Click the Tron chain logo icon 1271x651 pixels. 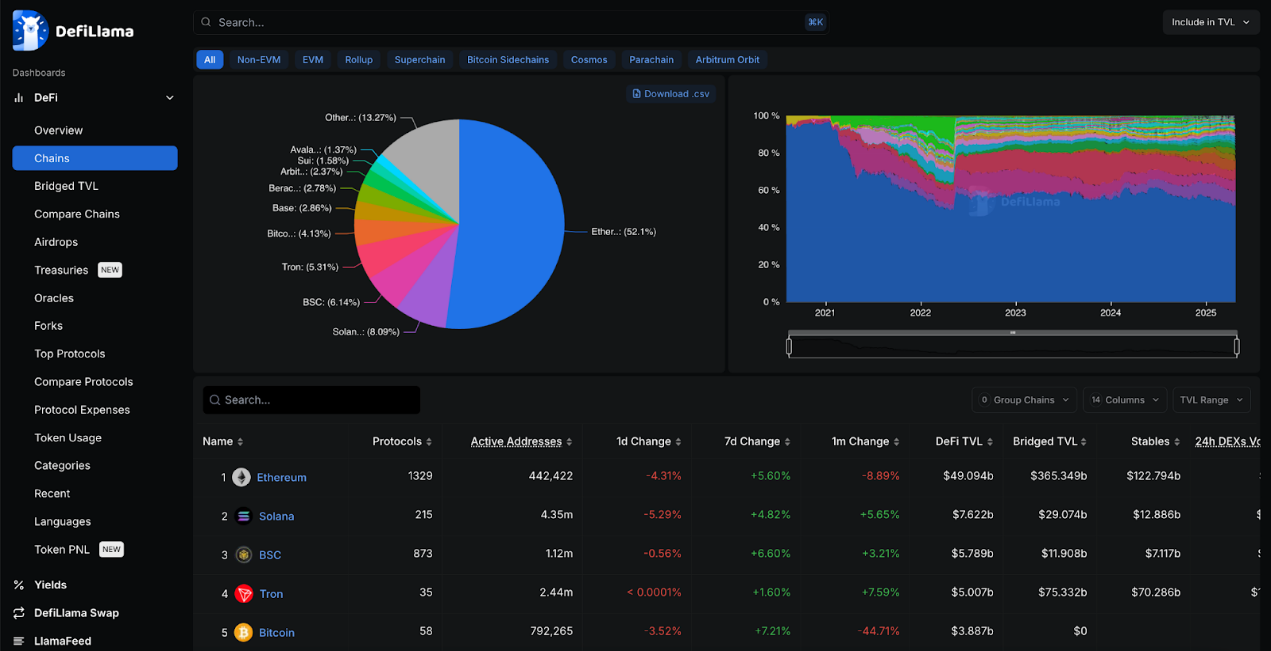[x=244, y=594]
